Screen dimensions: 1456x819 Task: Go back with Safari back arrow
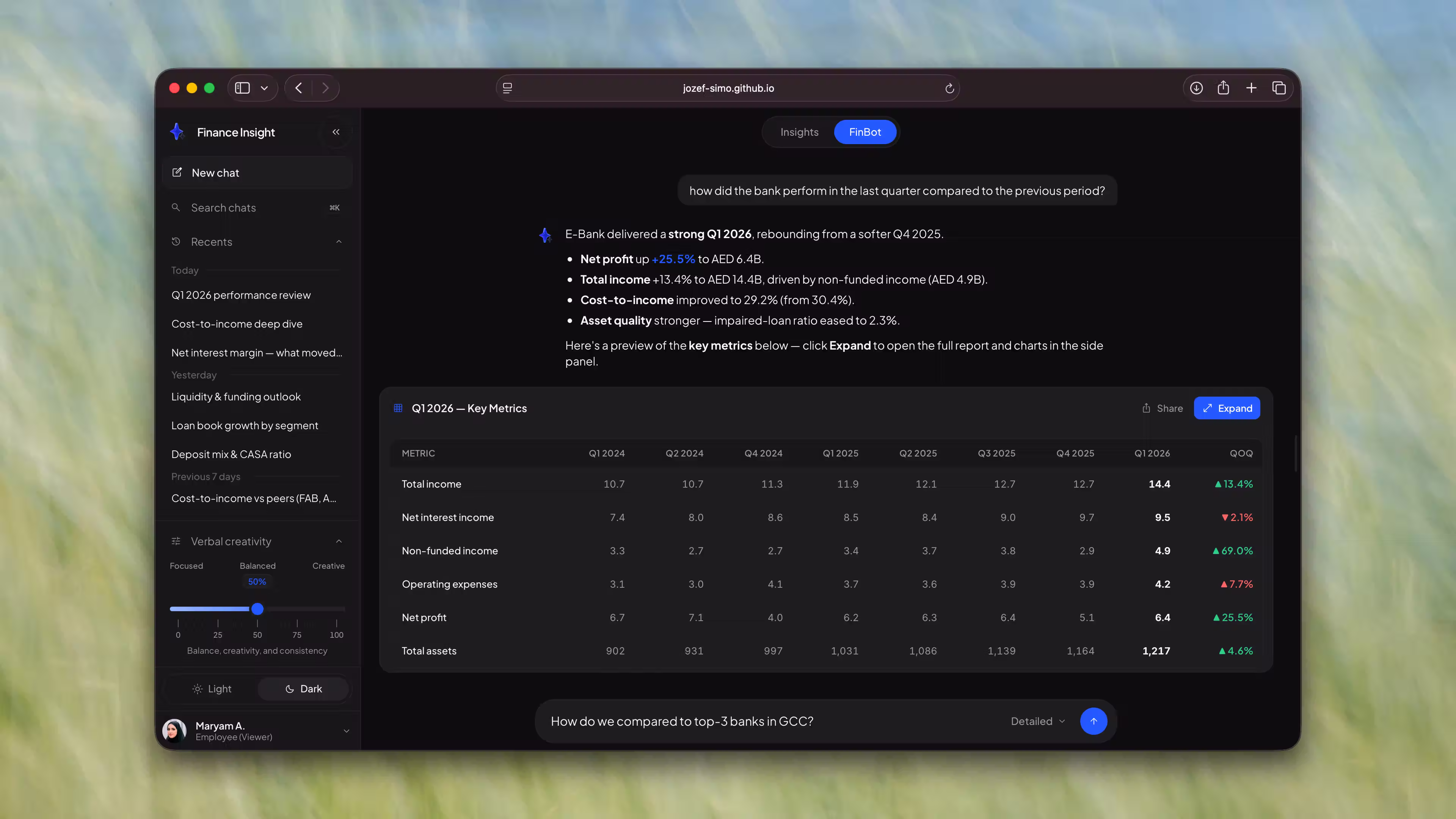coord(298,88)
